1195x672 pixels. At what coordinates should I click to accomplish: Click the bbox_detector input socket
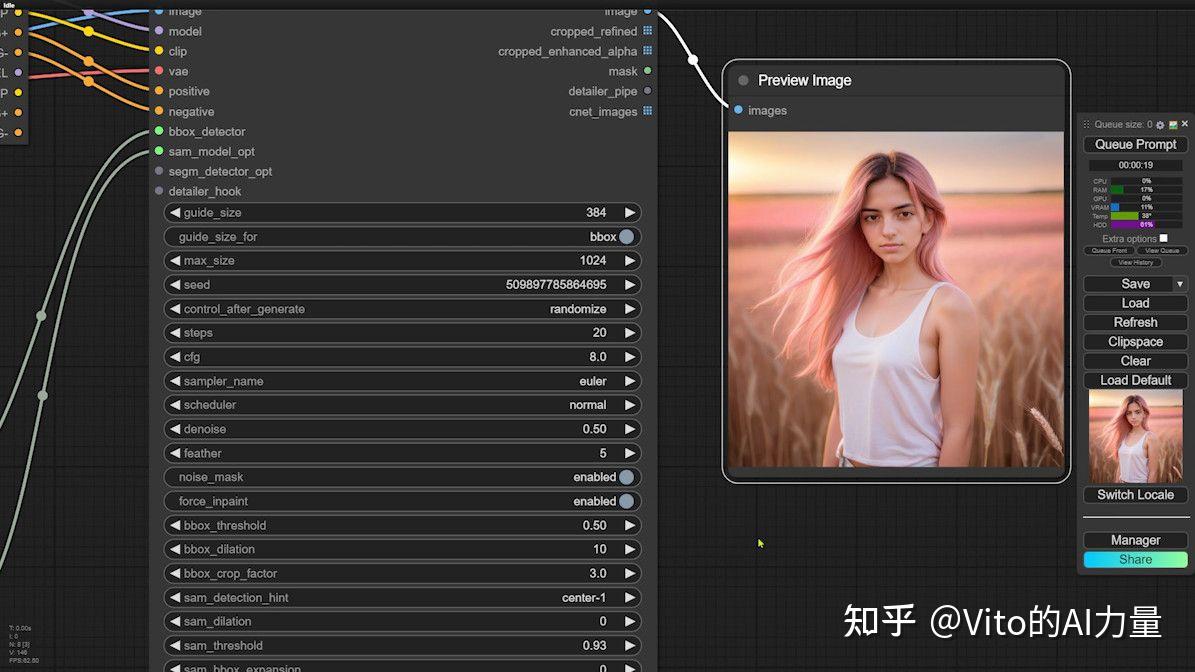pos(160,131)
